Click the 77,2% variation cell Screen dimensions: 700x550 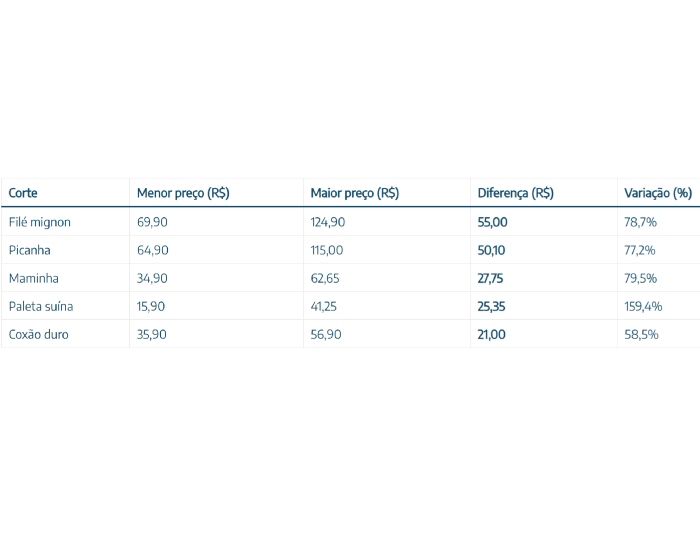coord(640,250)
